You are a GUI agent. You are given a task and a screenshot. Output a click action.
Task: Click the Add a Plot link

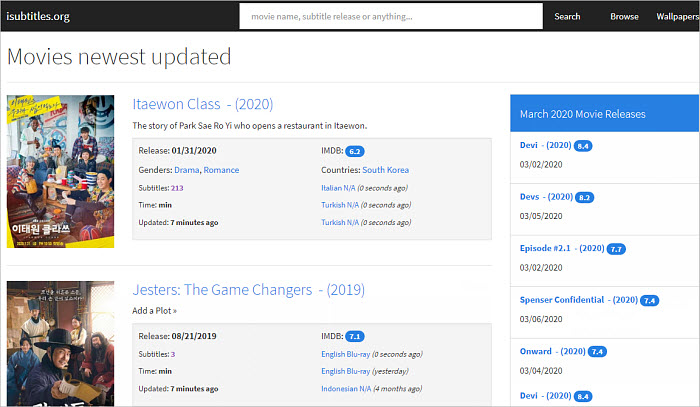pos(154,311)
